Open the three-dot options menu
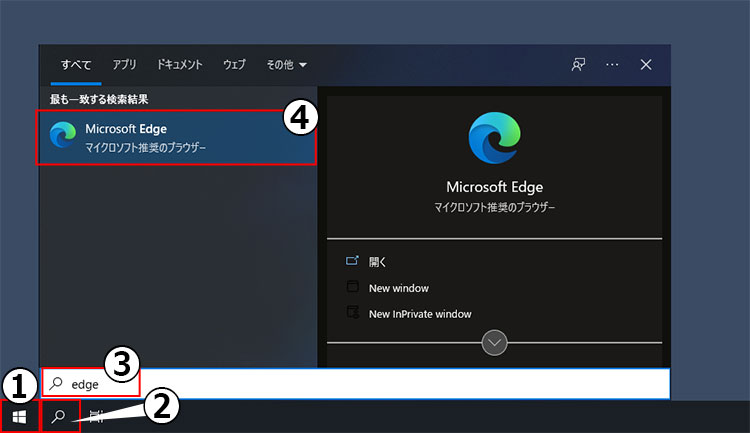750x433 pixels. (612, 65)
